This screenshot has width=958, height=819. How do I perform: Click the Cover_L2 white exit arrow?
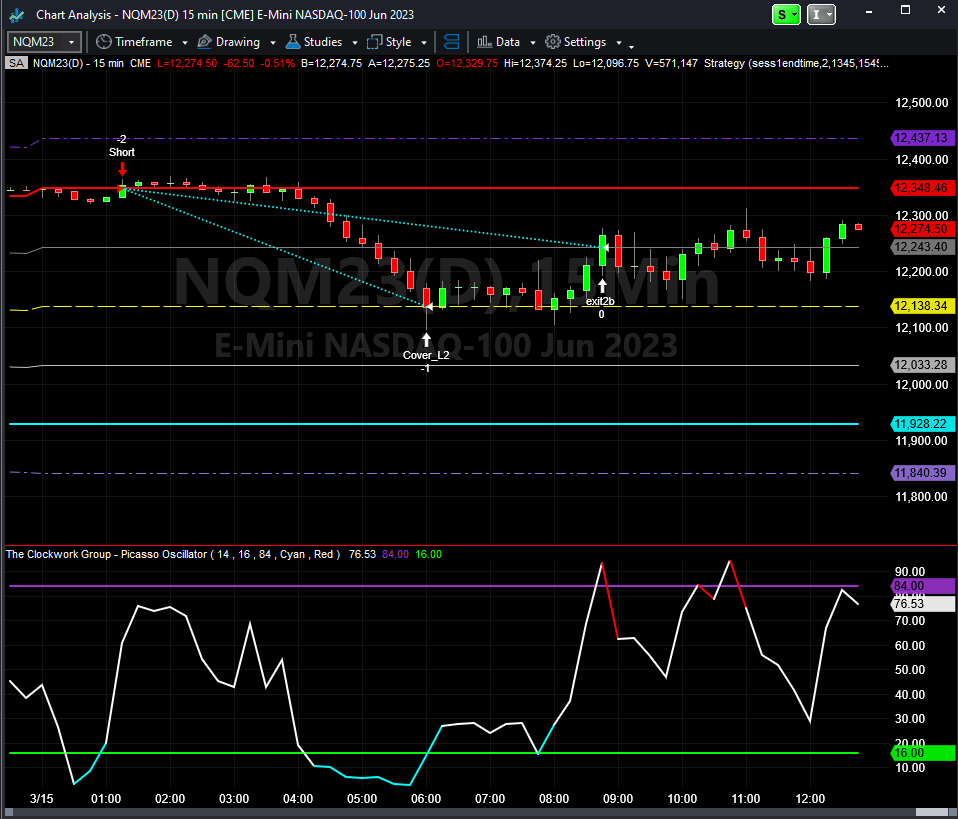point(426,339)
